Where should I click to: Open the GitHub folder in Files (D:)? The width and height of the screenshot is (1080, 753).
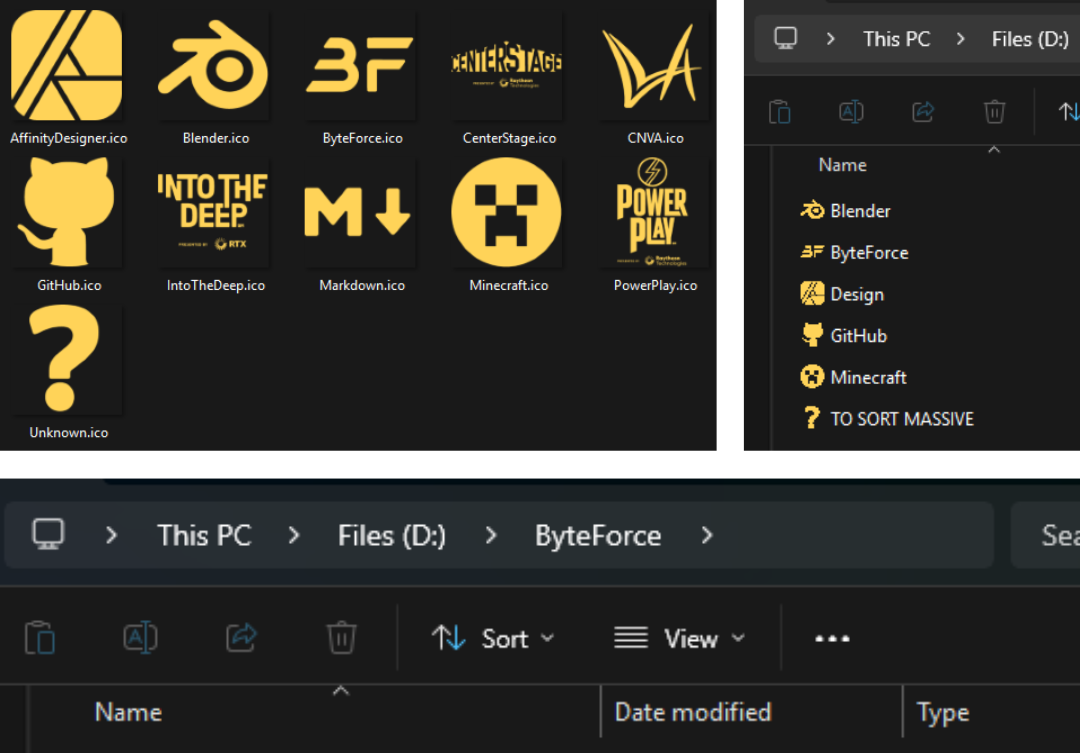858,336
